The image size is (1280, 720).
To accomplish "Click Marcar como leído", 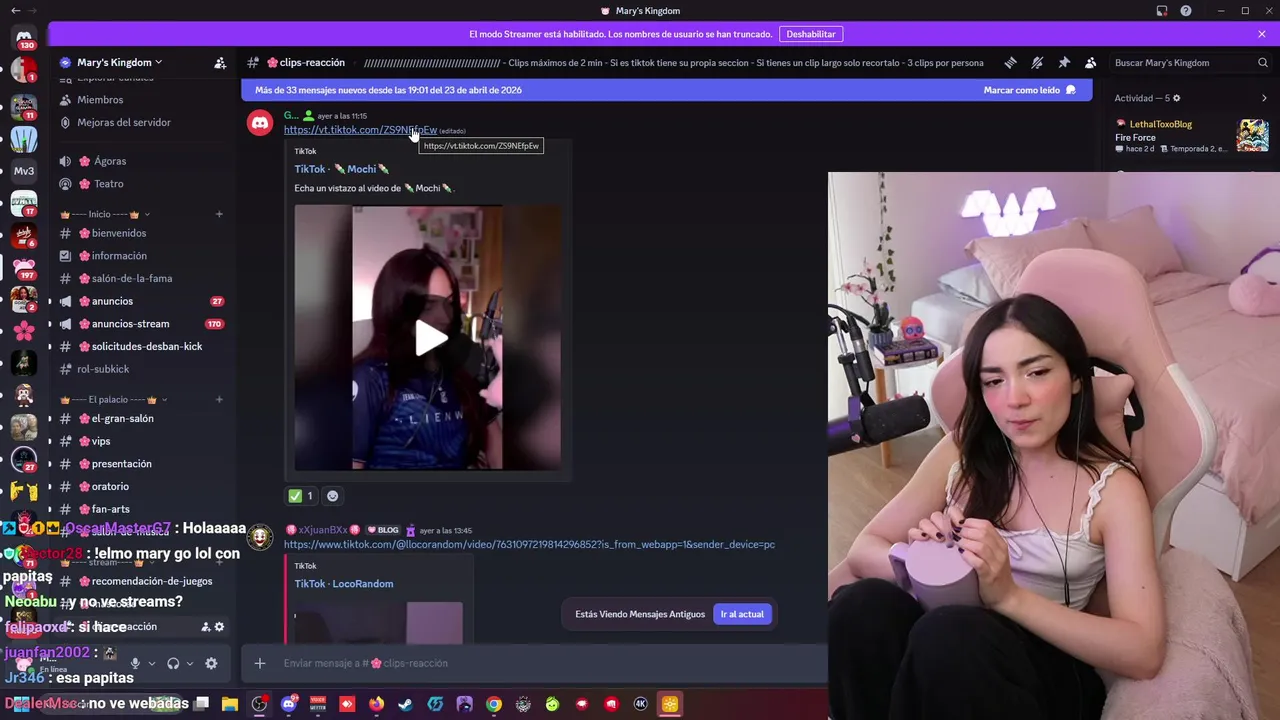I will coord(1030,90).
